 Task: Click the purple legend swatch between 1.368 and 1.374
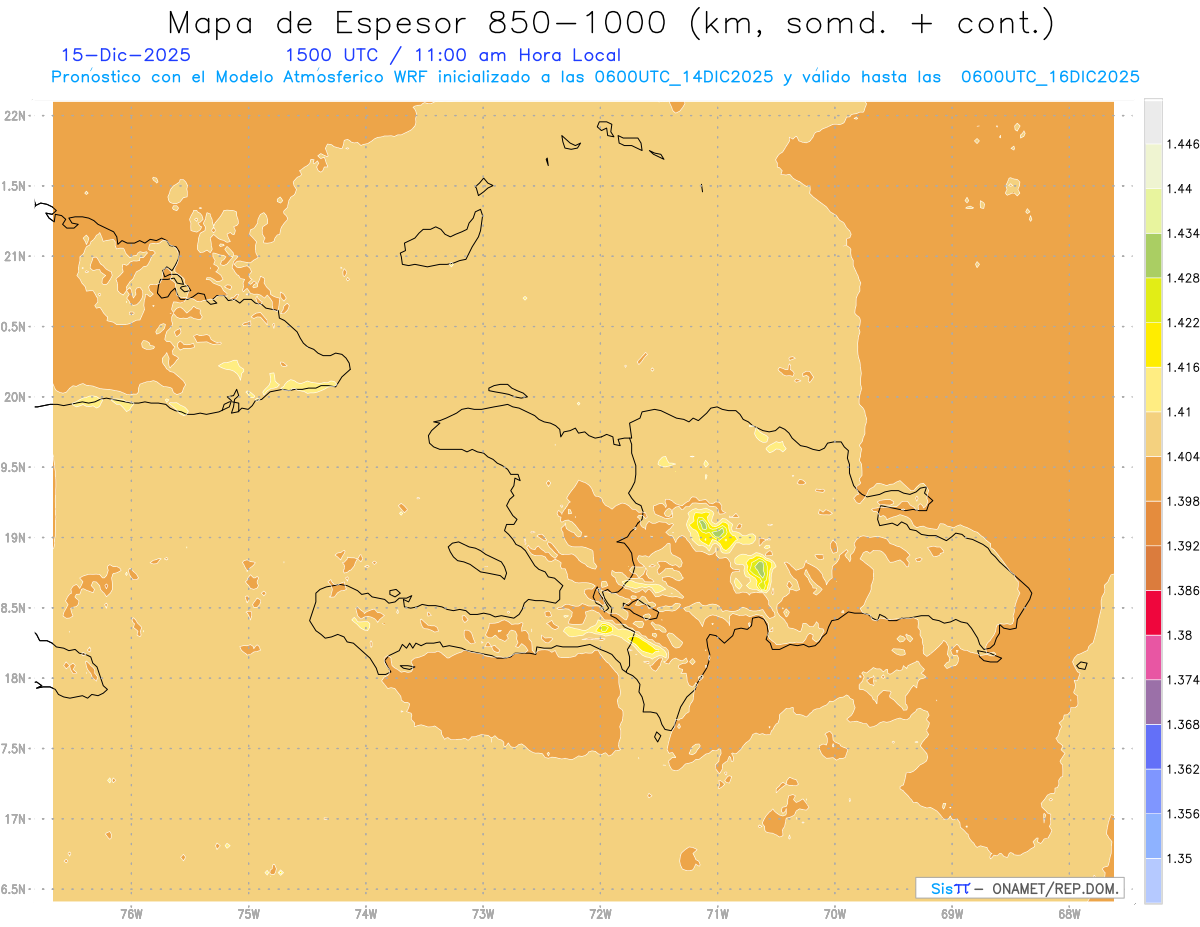pos(1153,702)
